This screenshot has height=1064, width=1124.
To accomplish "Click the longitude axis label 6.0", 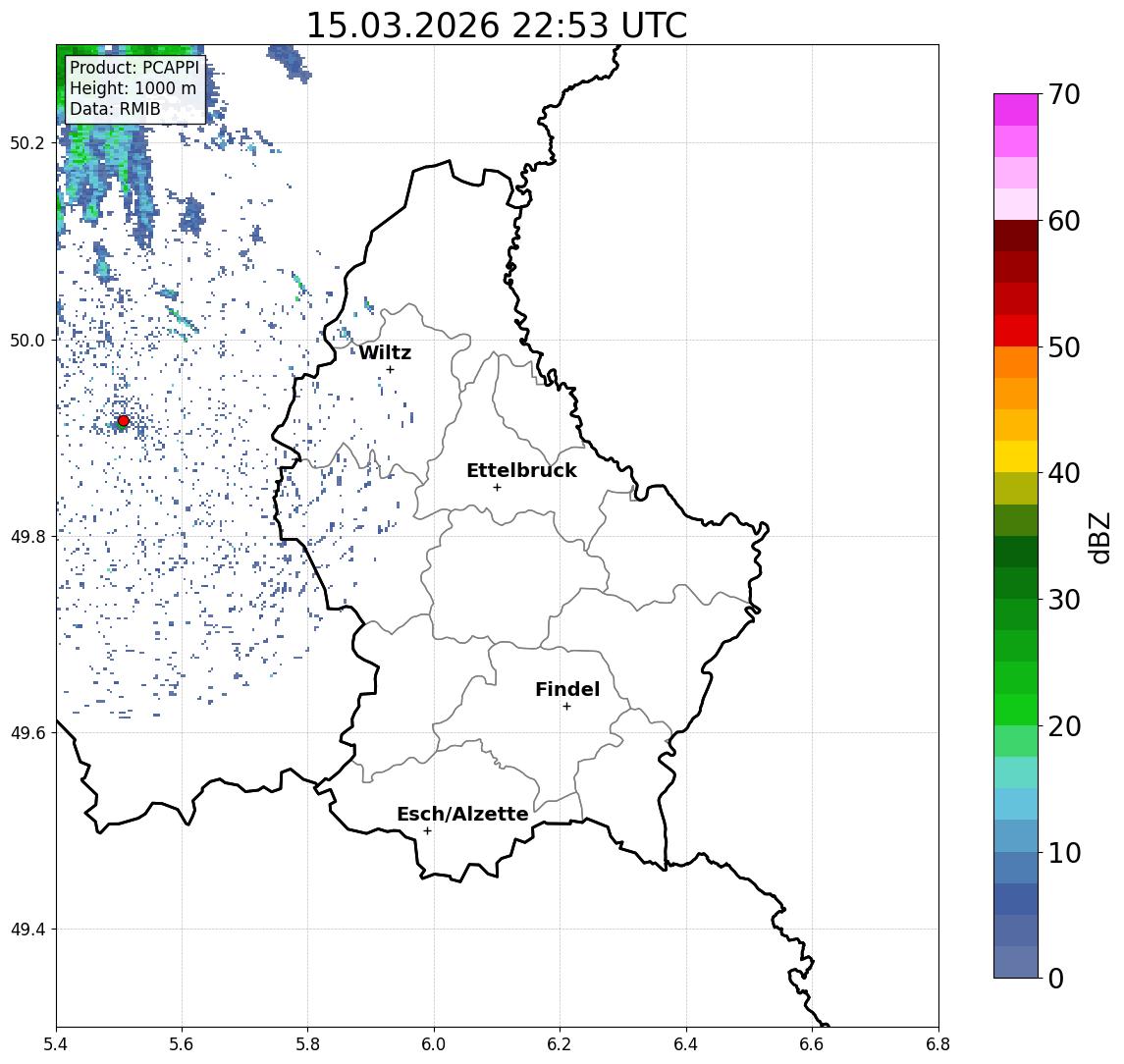I will point(434,1044).
